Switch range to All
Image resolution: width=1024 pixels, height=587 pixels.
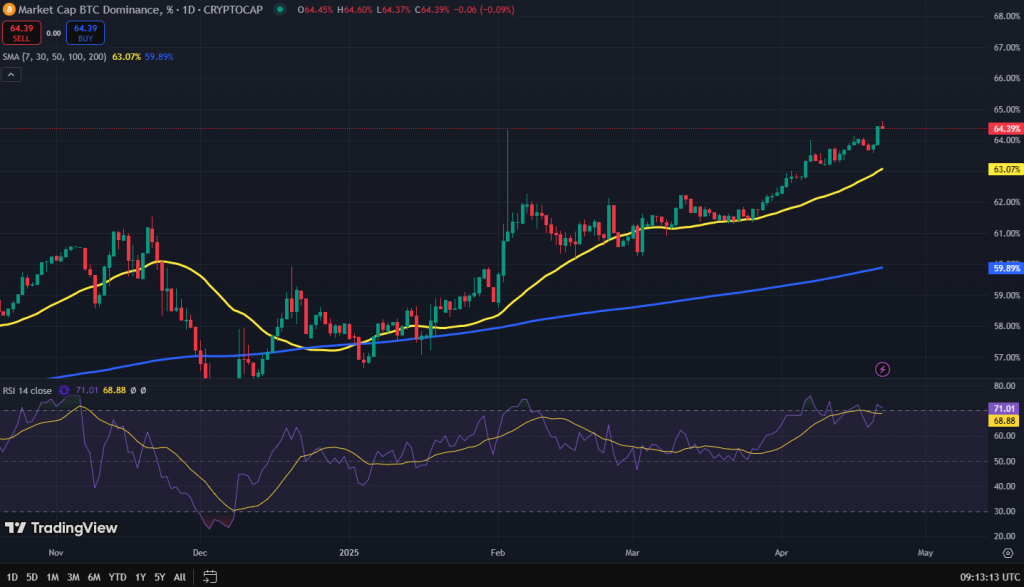pos(180,577)
